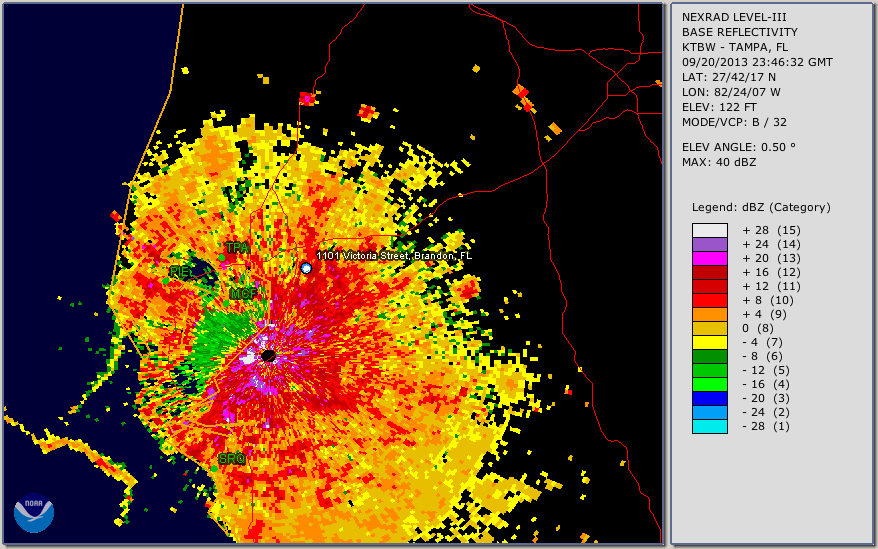878x549 pixels.
Task: Click the ELEV: 122 FT text
Action: (x=719, y=107)
